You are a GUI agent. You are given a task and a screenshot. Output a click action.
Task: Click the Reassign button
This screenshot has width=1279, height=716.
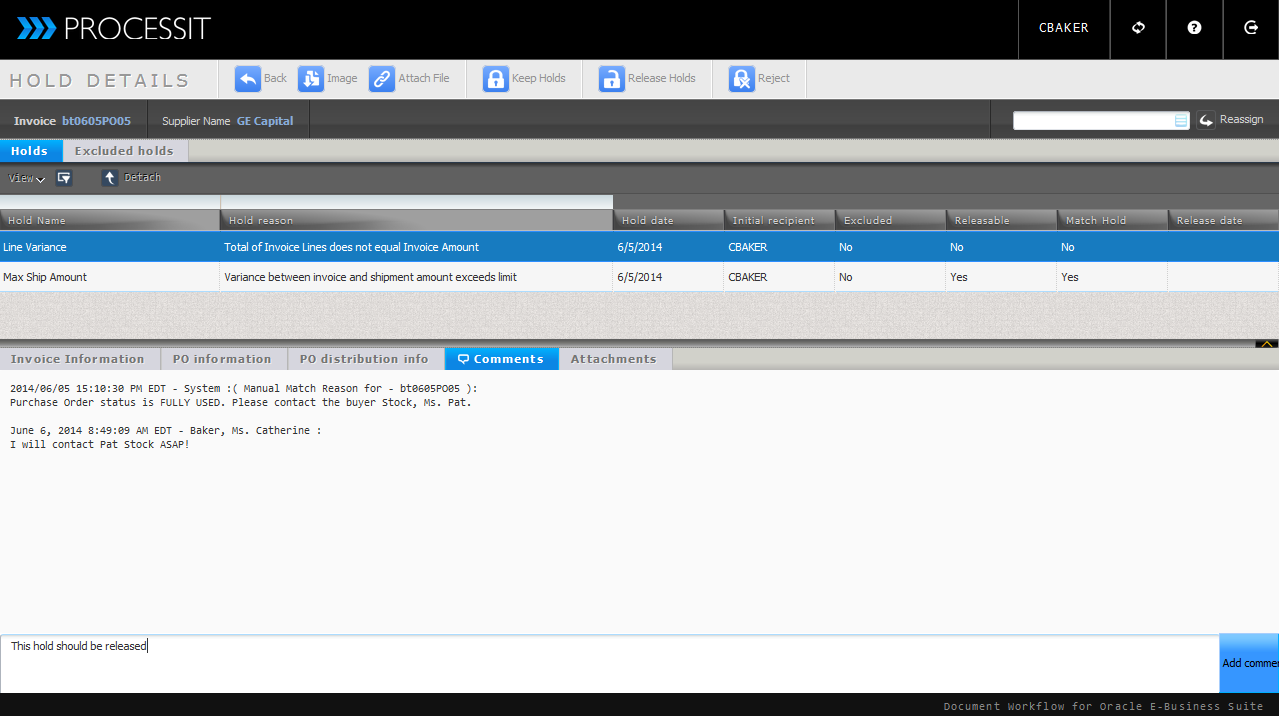pyautogui.click(x=1231, y=120)
